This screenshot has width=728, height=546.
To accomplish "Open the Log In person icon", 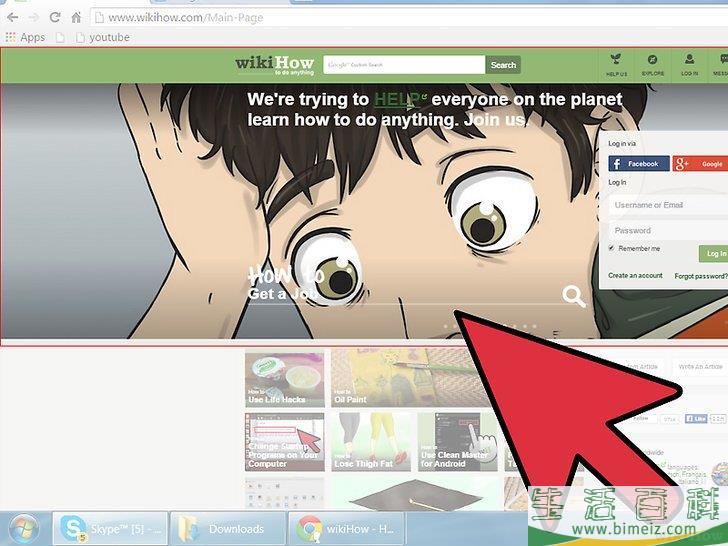I will tap(689, 65).
